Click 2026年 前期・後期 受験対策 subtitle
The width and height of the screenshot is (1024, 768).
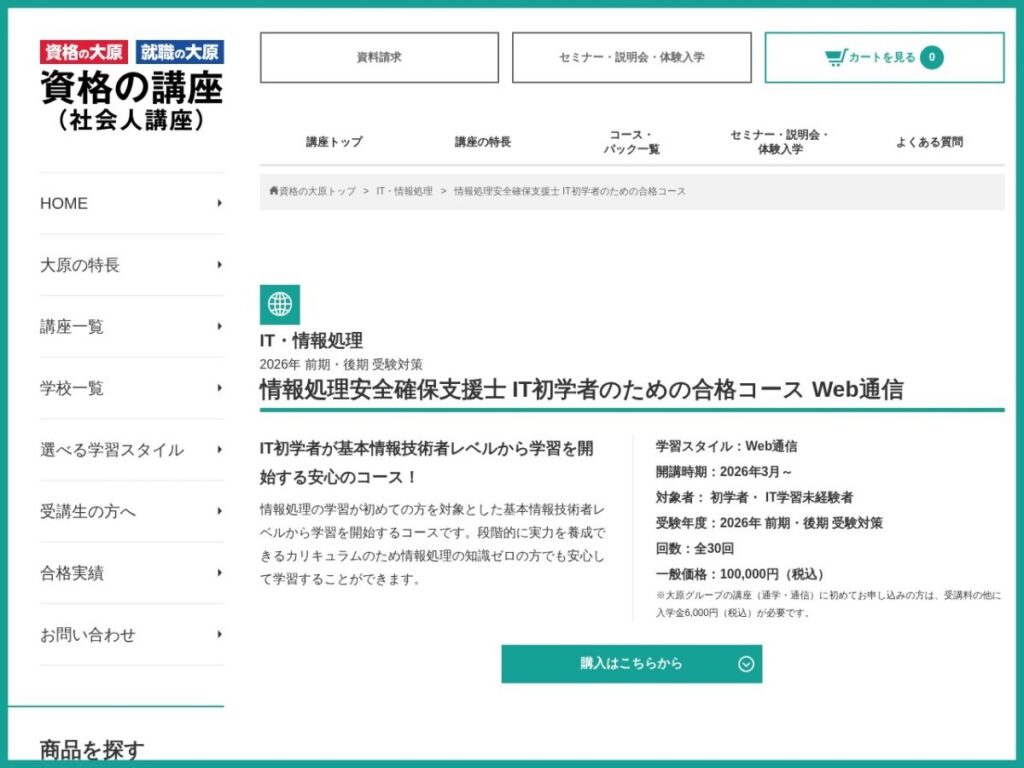pos(341,364)
